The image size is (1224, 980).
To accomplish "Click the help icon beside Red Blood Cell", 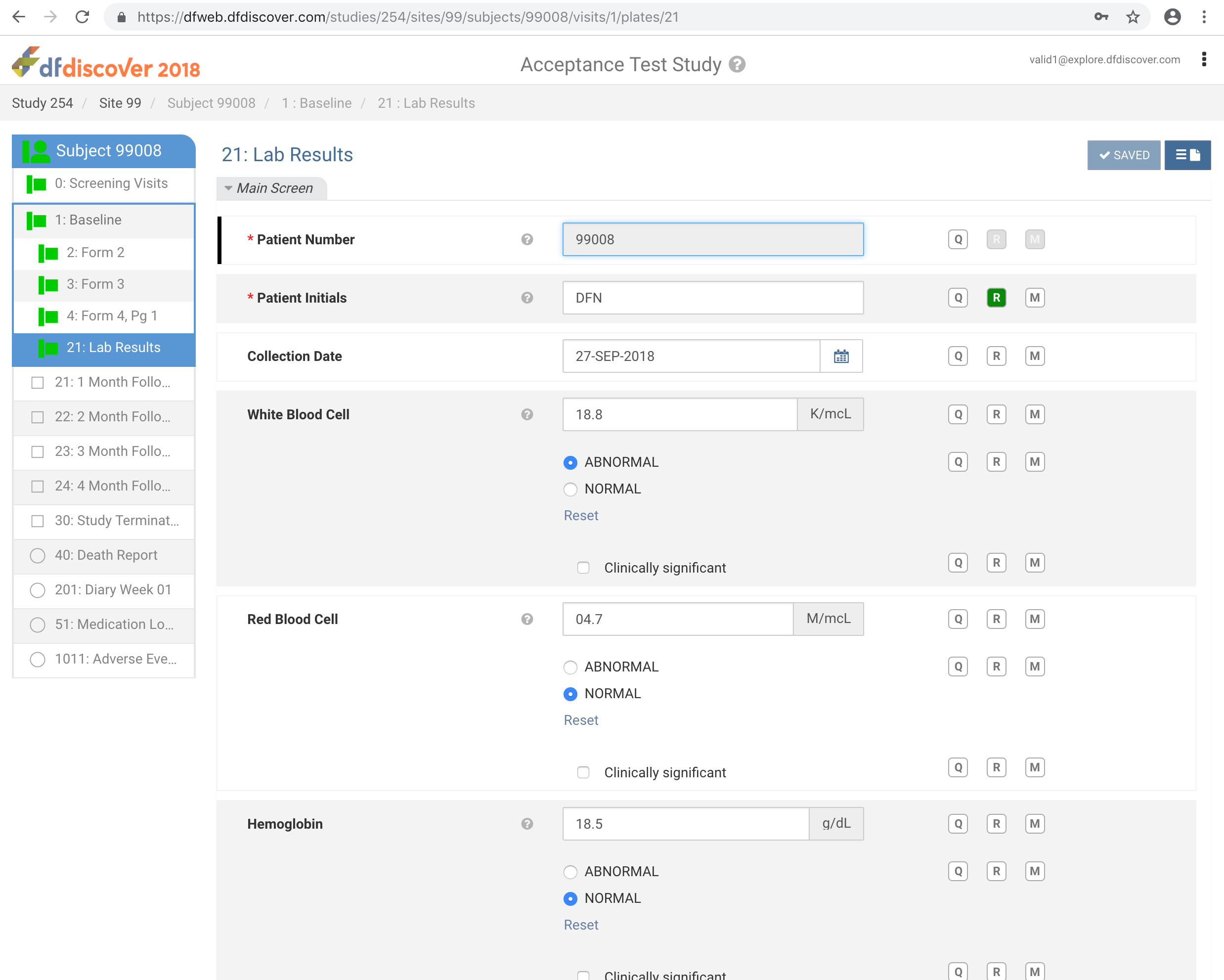I will (527, 619).
